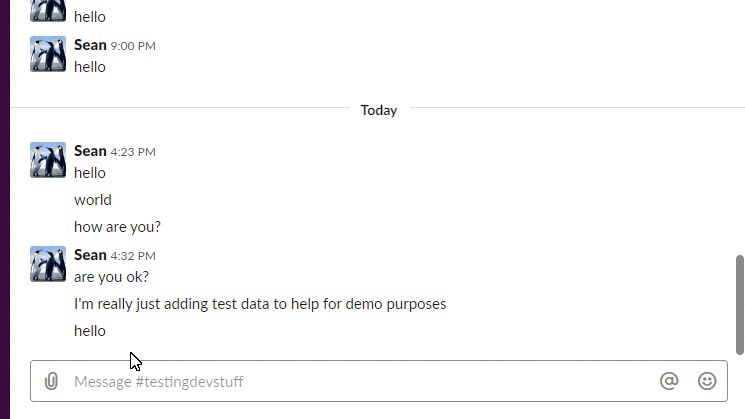Screen dimensions: 745x419
Task: Click the "world" message text
Action: [x=93, y=200]
